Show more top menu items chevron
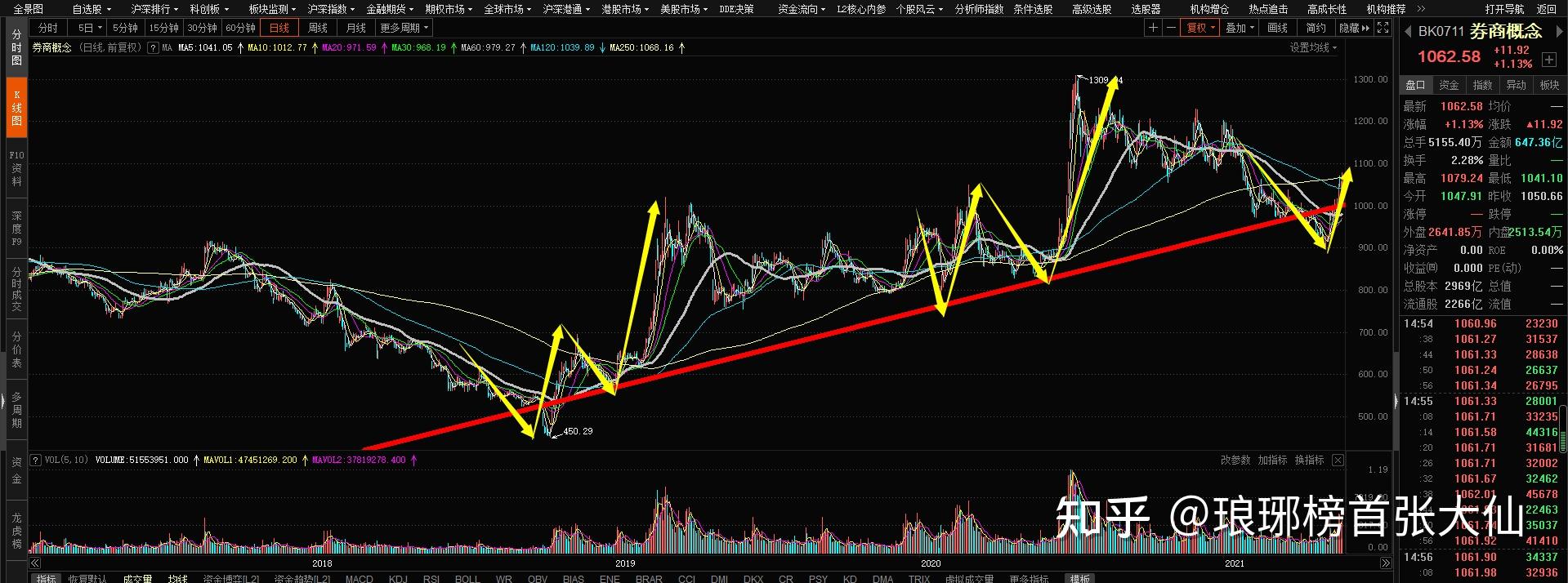The width and height of the screenshot is (1568, 583). [1420, 9]
